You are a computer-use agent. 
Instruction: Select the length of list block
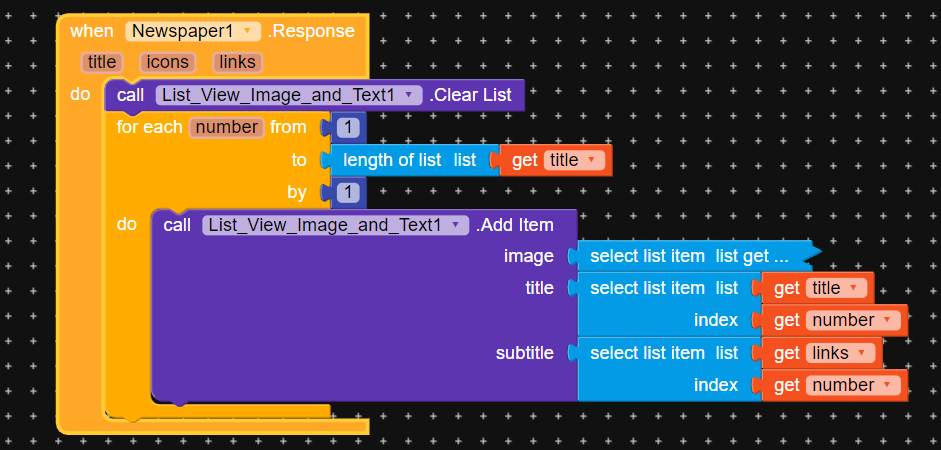(x=400, y=160)
